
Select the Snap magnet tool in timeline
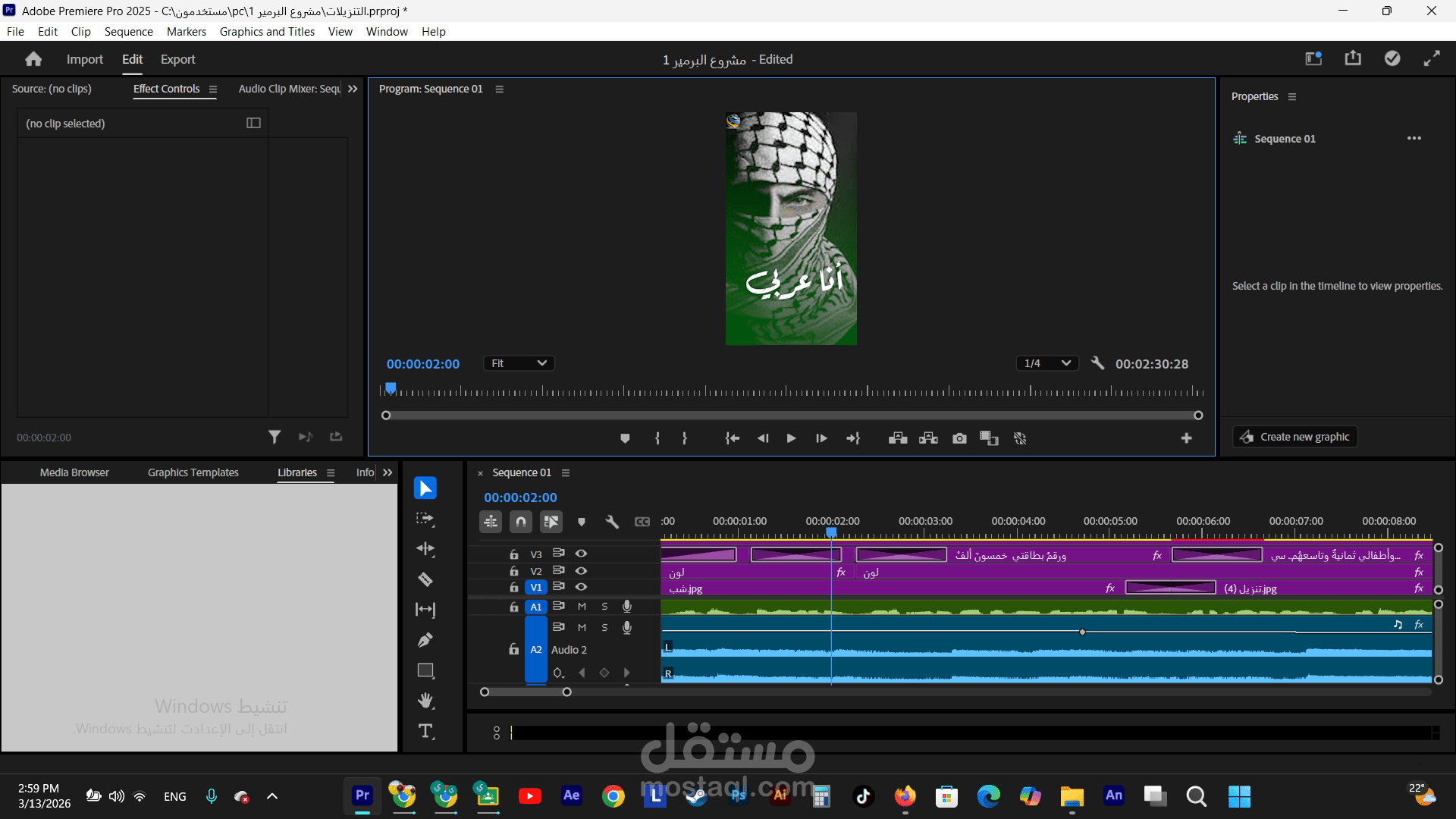point(521,522)
